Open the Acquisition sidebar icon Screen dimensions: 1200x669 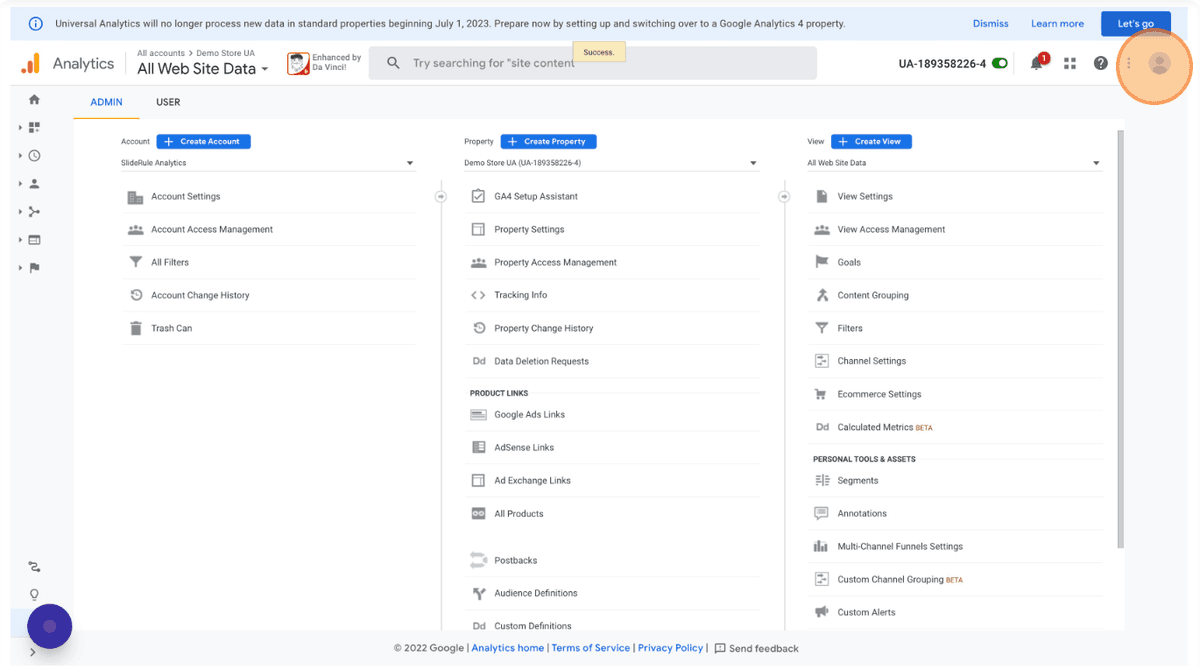[35, 211]
